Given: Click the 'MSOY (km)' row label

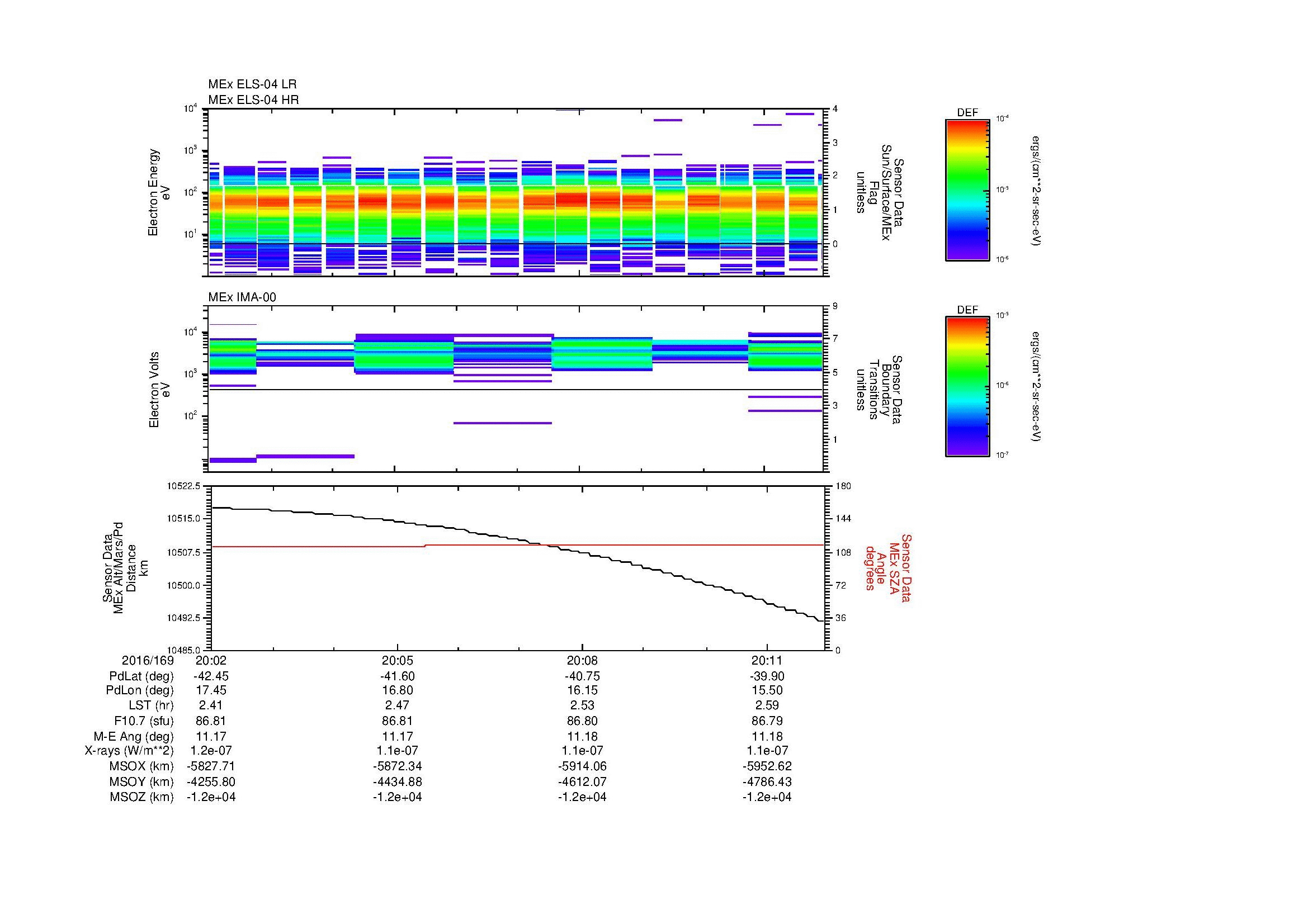Looking at the screenshot, I should pos(142,781).
